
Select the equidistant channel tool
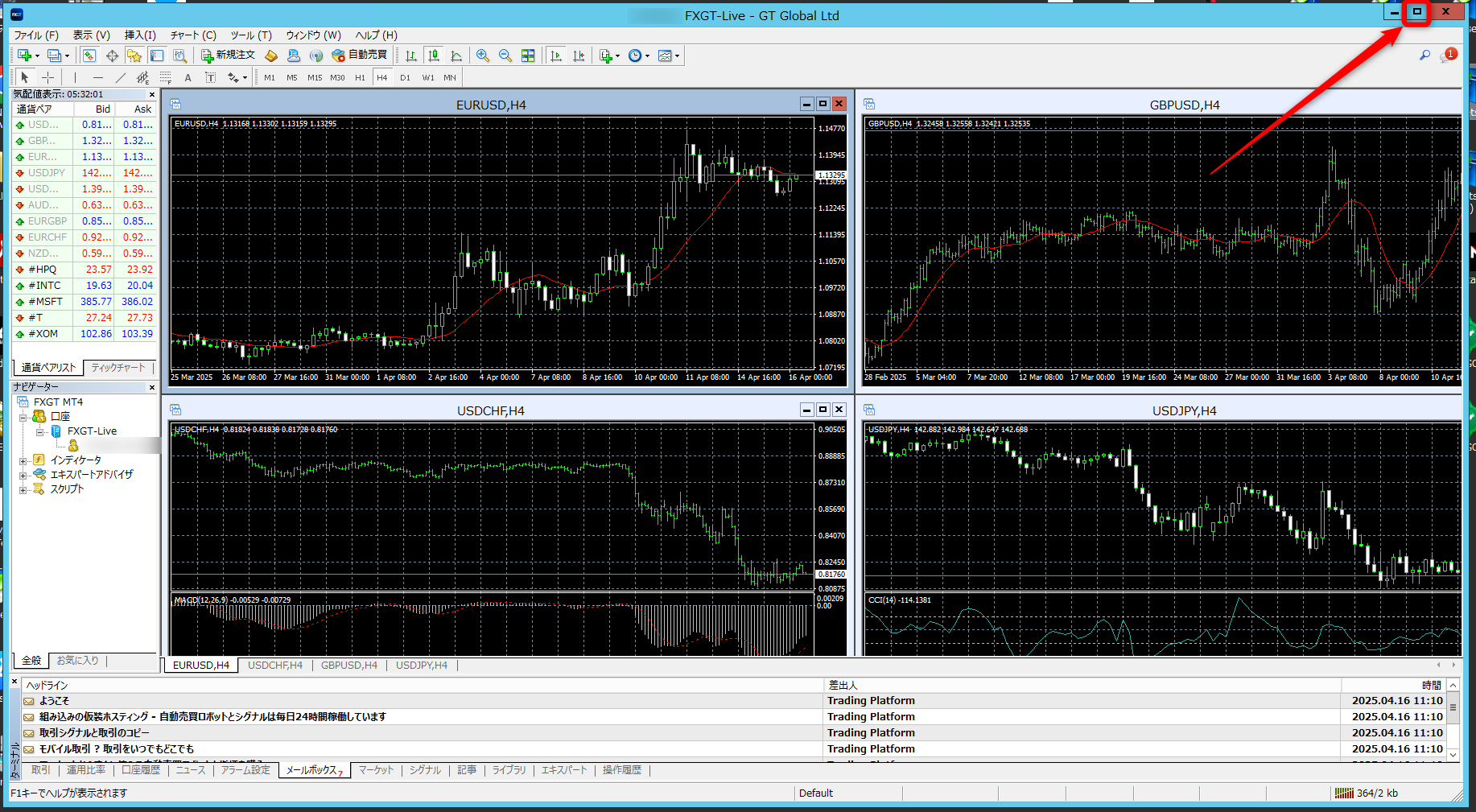pos(142,77)
